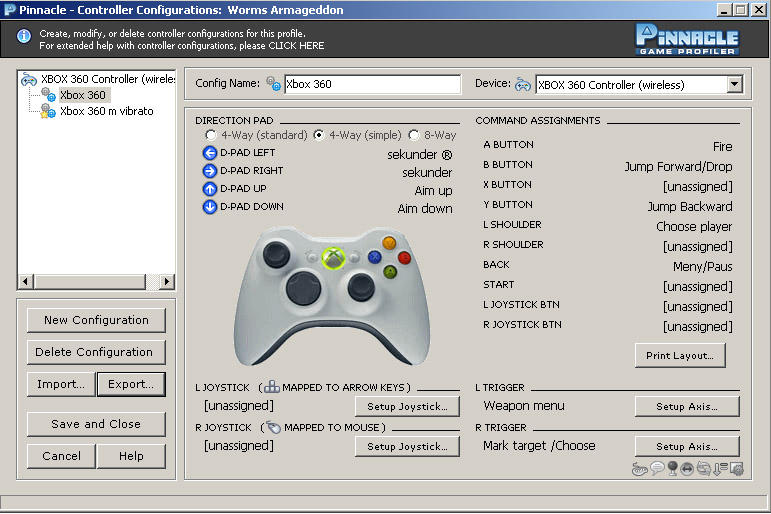771x514 pixels.
Task: Select 8-Way direction pad mode
Action: click(414, 135)
